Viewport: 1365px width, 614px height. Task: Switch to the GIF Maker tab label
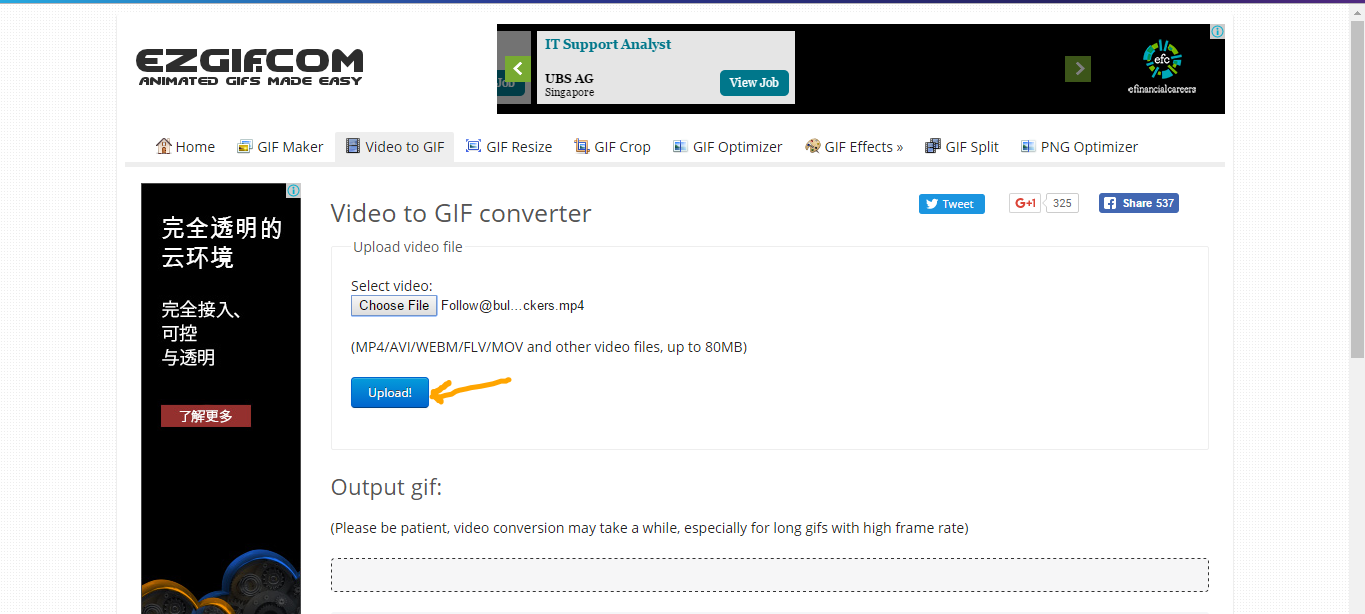pyautogui.click(x=290, y=147)
